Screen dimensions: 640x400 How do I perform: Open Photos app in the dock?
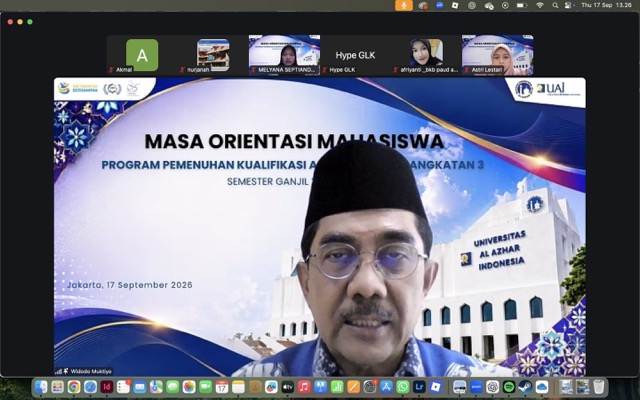pyautogui.click(x=189, y=387)
